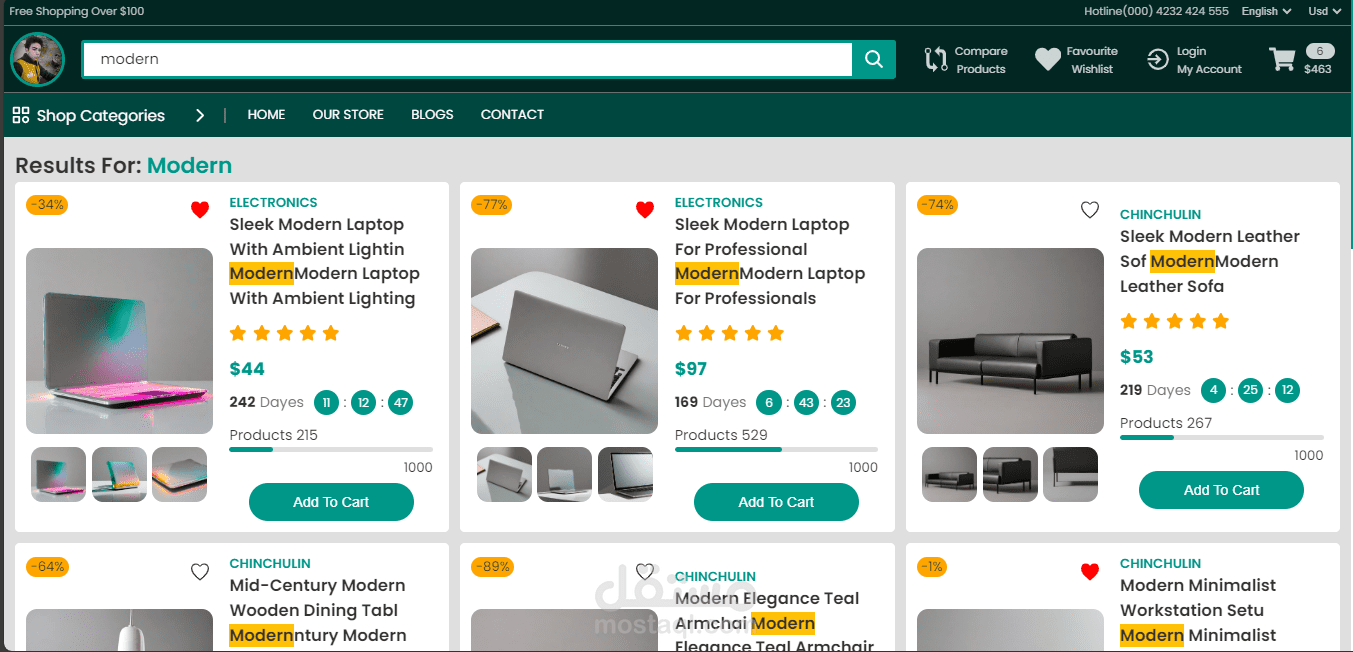The image size is (1353, 652).
Task: Toggle the wishlist heart on the leather sofa
Action: pyautogui.click(x=1090, y=210)
